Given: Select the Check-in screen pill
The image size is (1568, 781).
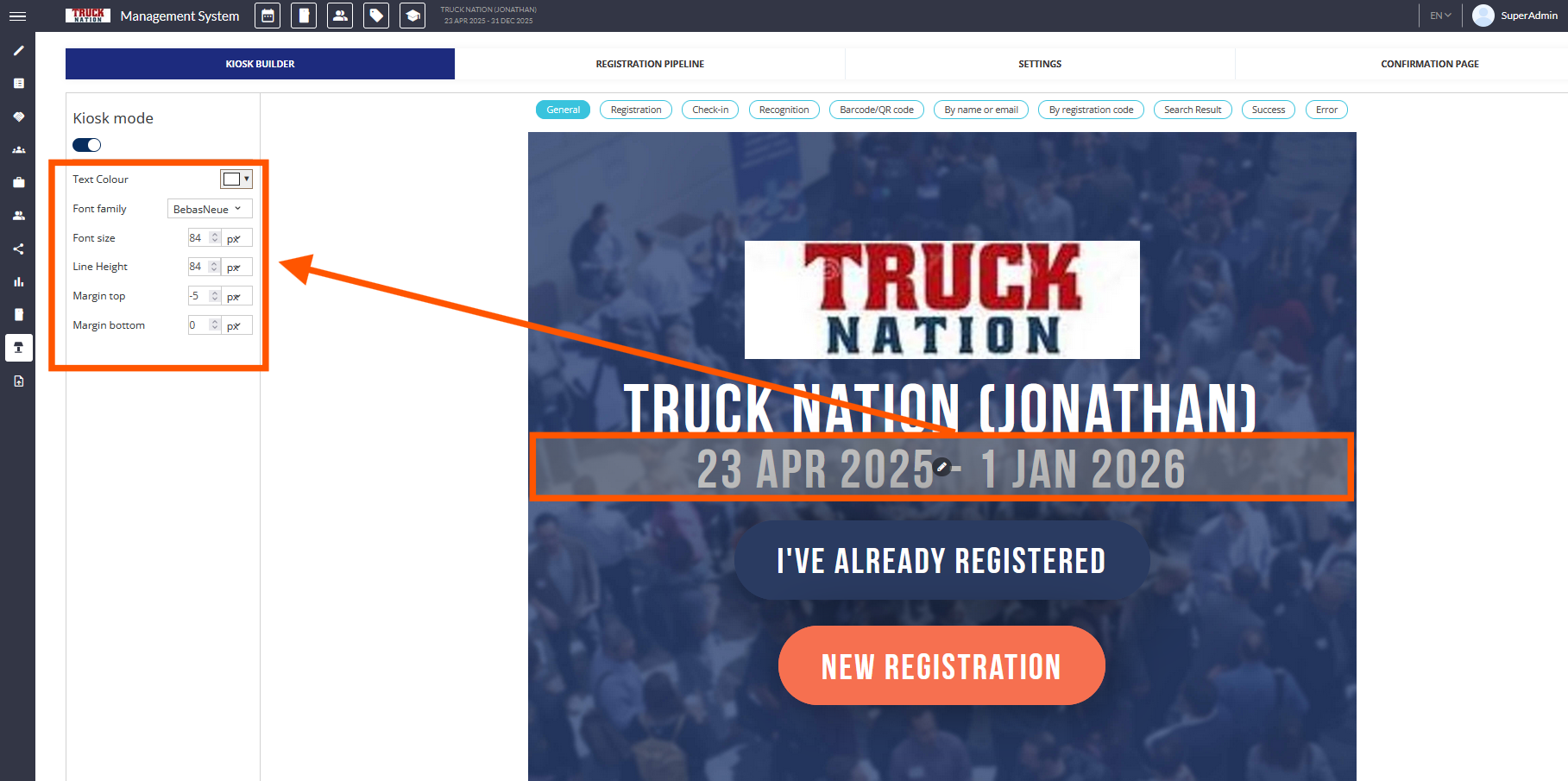Looking at the screenshot, I should click(710, 110).
